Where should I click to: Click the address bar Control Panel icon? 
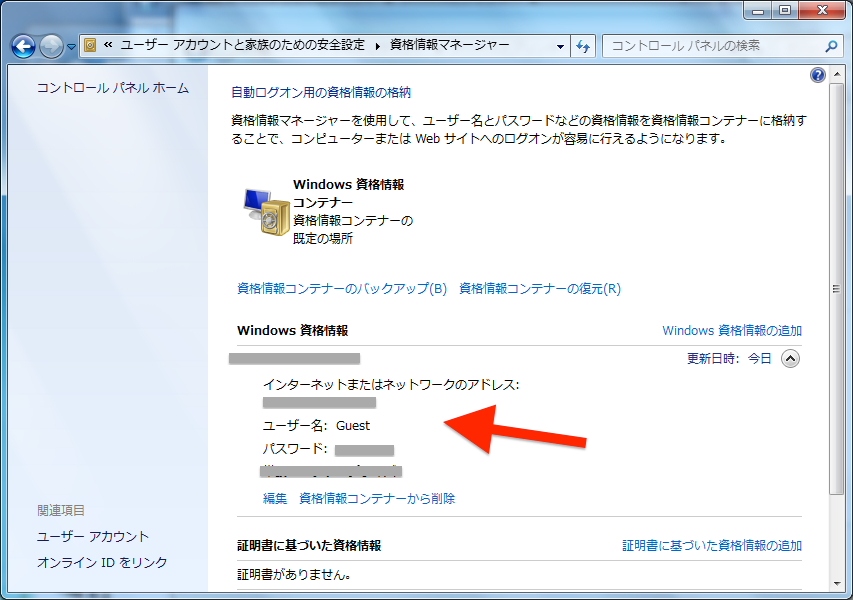(90, 45)
